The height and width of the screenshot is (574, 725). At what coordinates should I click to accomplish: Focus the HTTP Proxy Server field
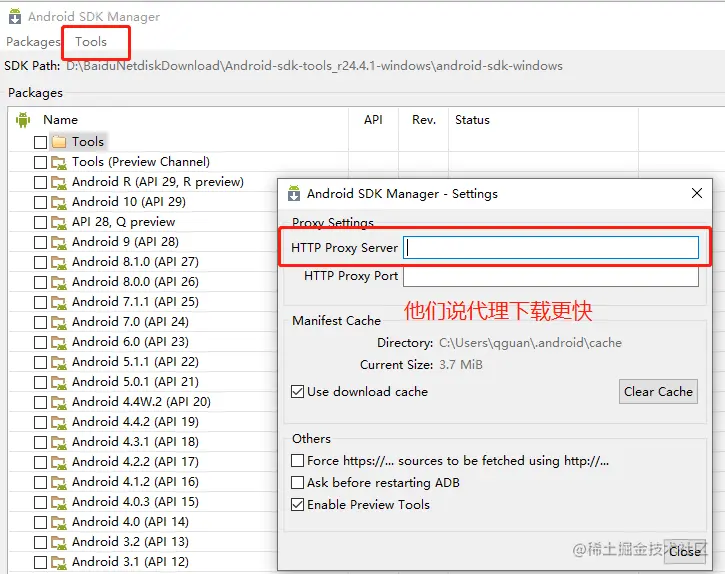[551, 247]
